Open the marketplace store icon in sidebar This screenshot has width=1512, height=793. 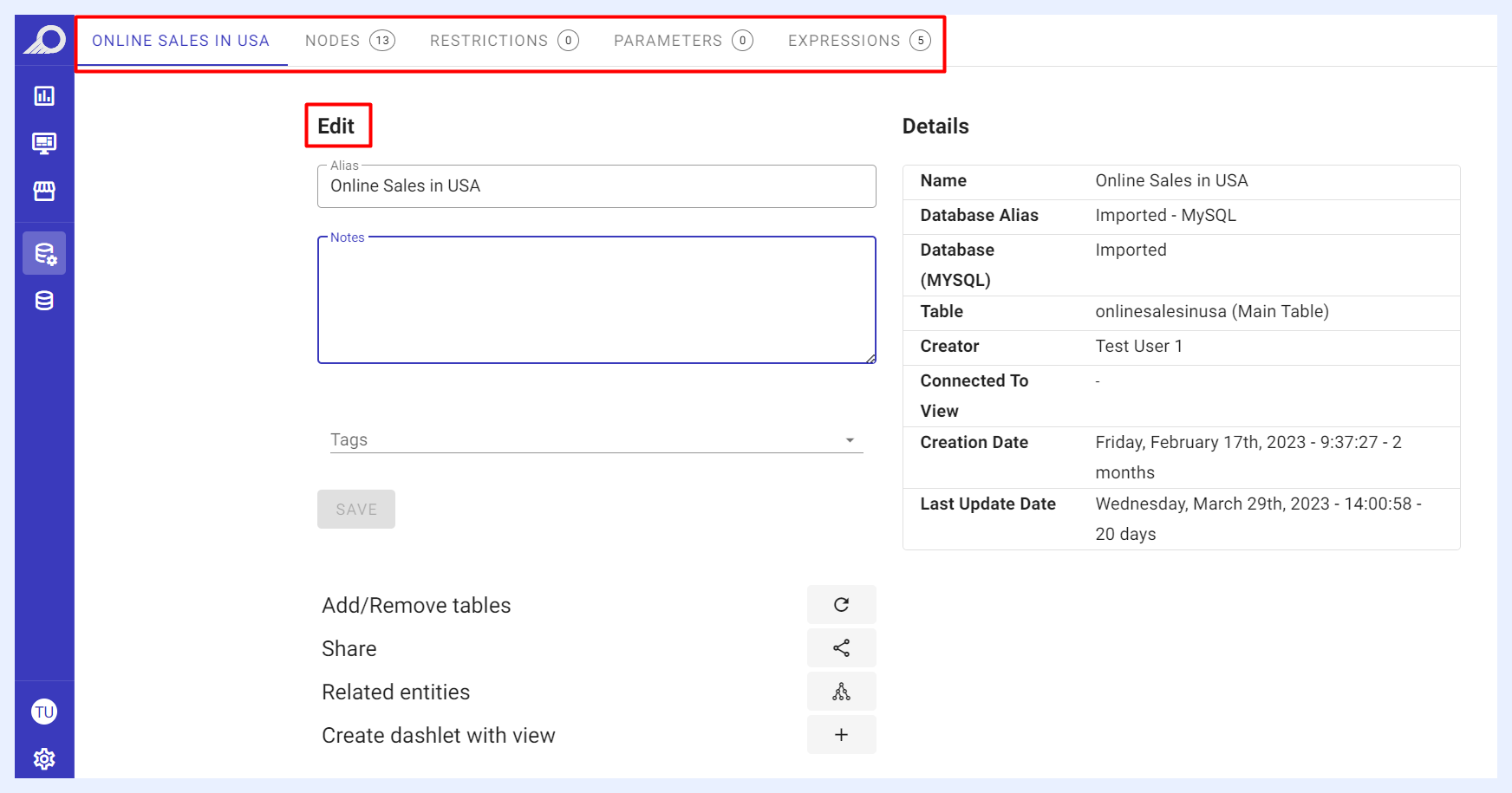pyautogui.click(x=44, y=191)
